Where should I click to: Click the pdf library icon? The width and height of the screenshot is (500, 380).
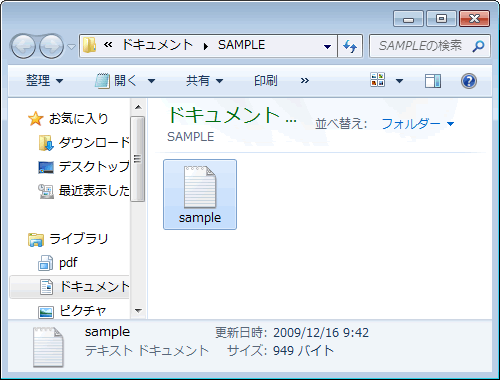tap(46, 263)
